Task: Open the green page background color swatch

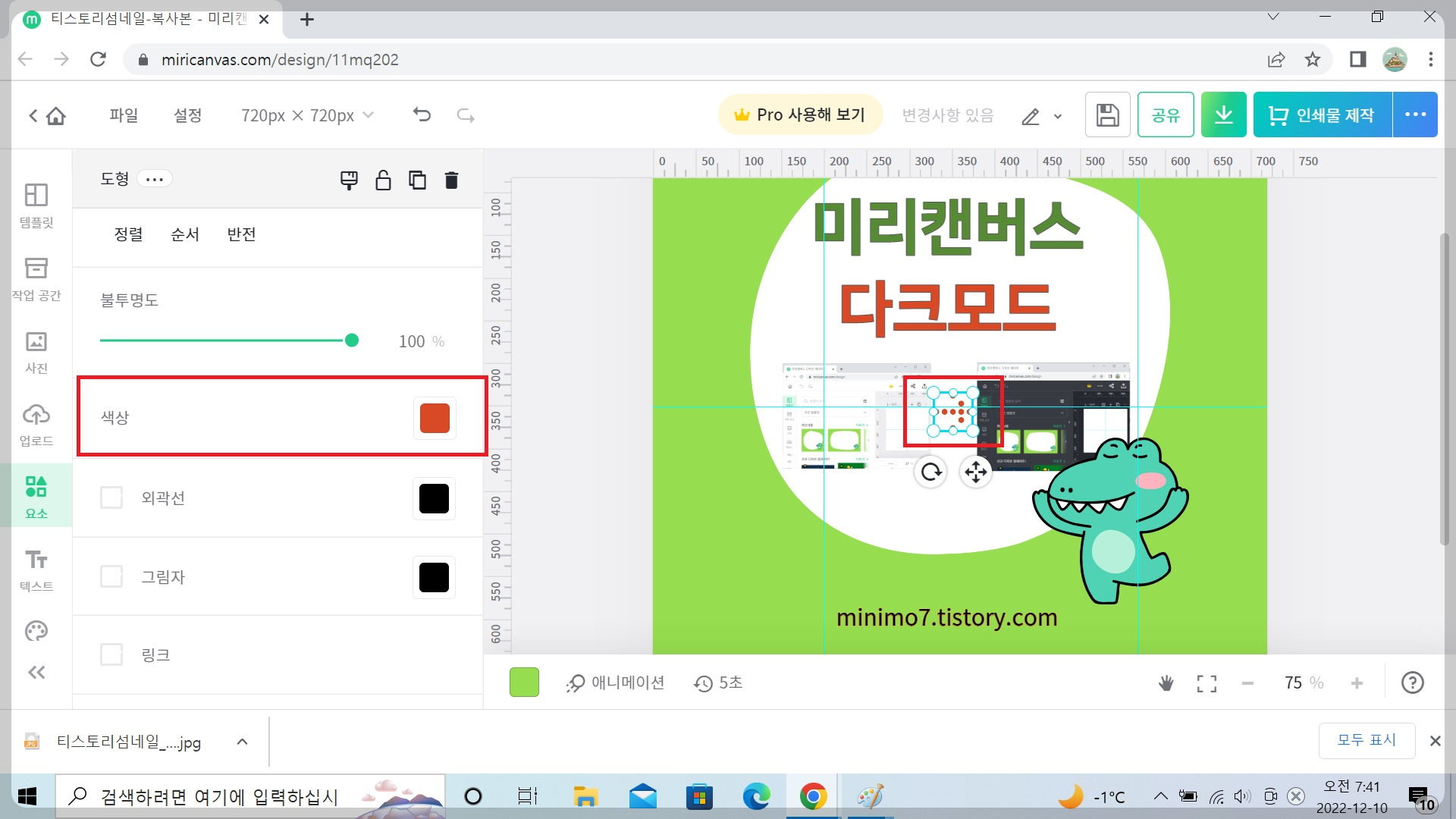Action: point(524,682)
